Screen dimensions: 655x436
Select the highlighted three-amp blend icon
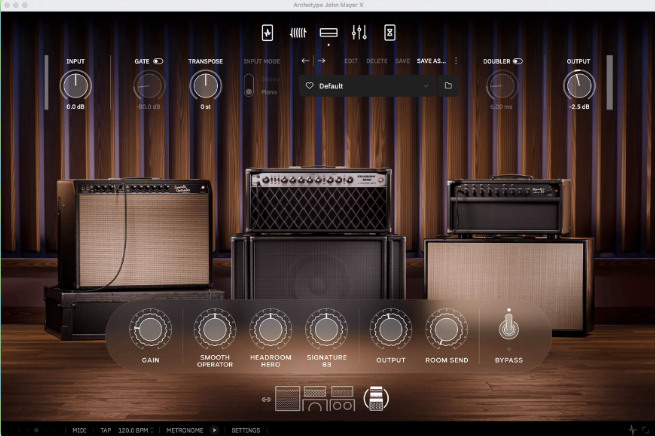point(376,398)
